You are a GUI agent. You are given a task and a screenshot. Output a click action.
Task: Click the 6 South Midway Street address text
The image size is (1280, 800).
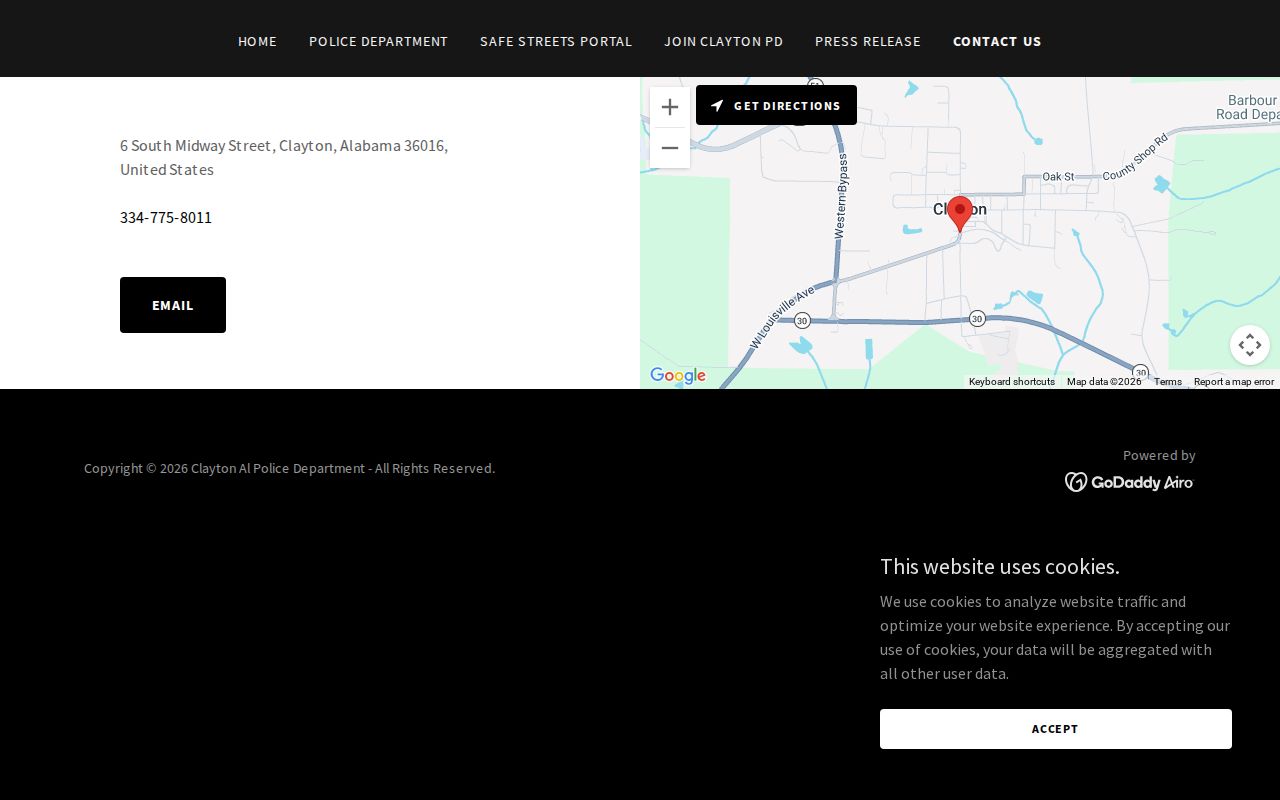(284, 157)
